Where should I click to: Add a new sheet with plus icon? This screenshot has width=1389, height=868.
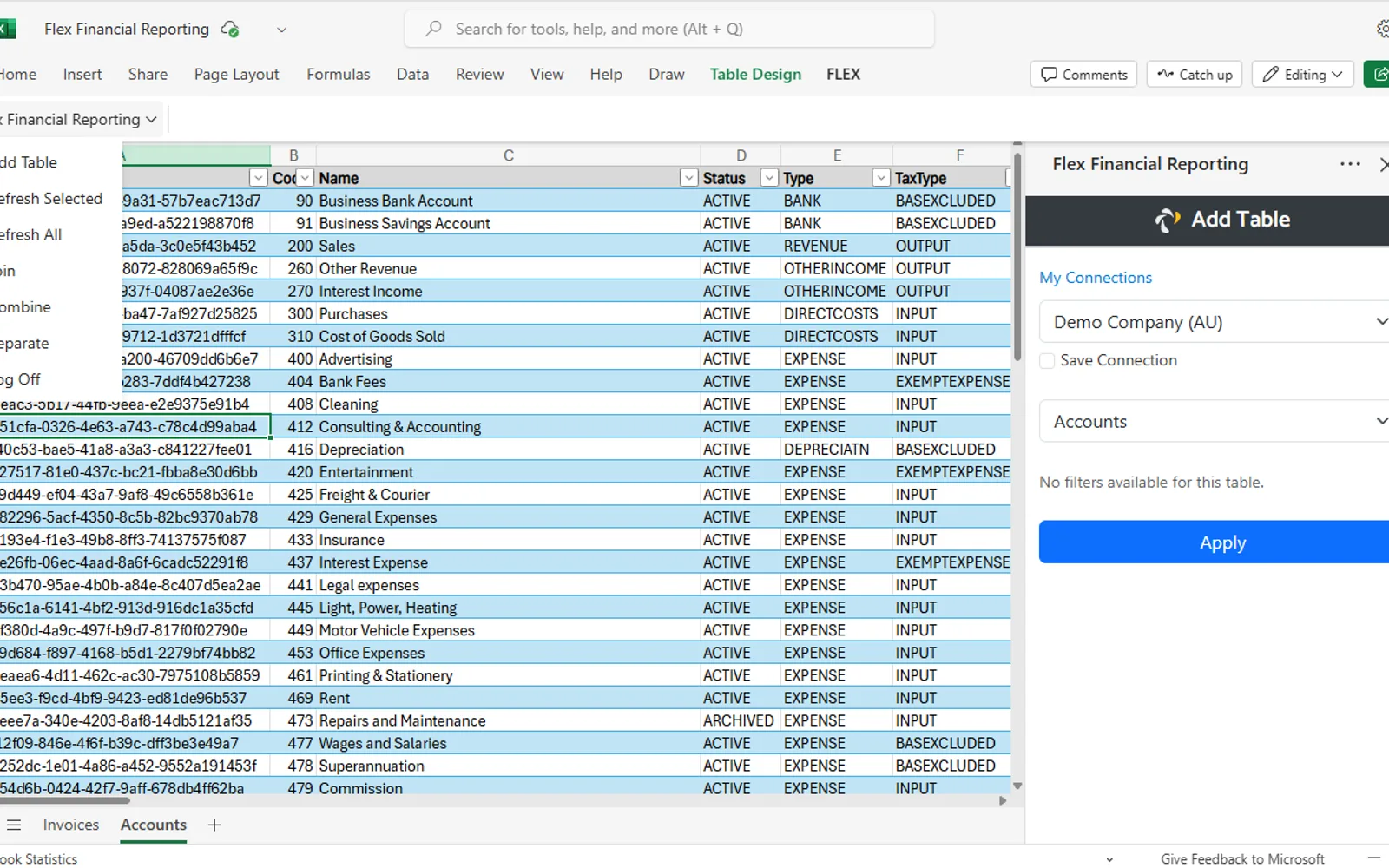coord(214,825)
